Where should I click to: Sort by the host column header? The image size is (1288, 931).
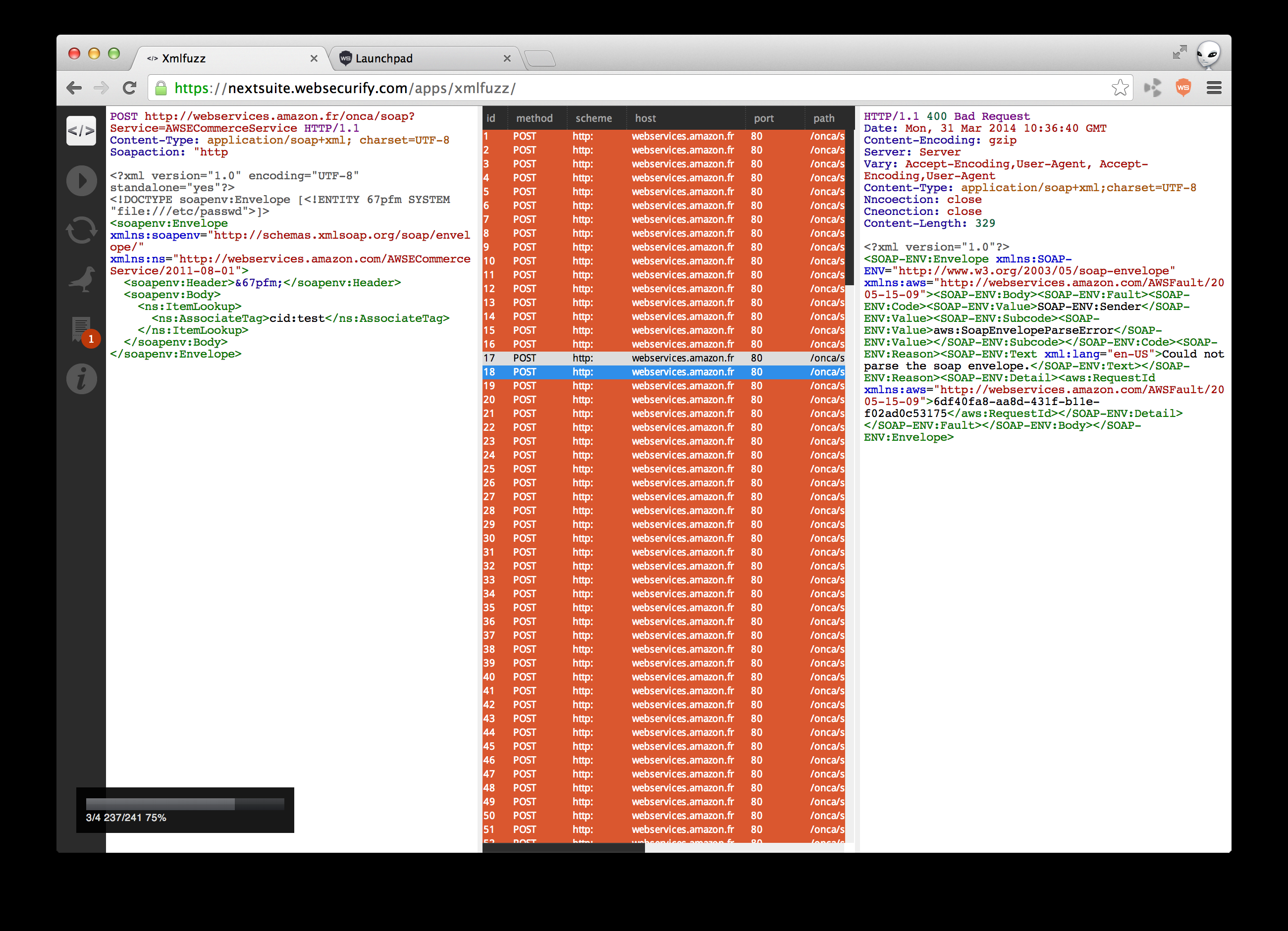pos(645,118)
